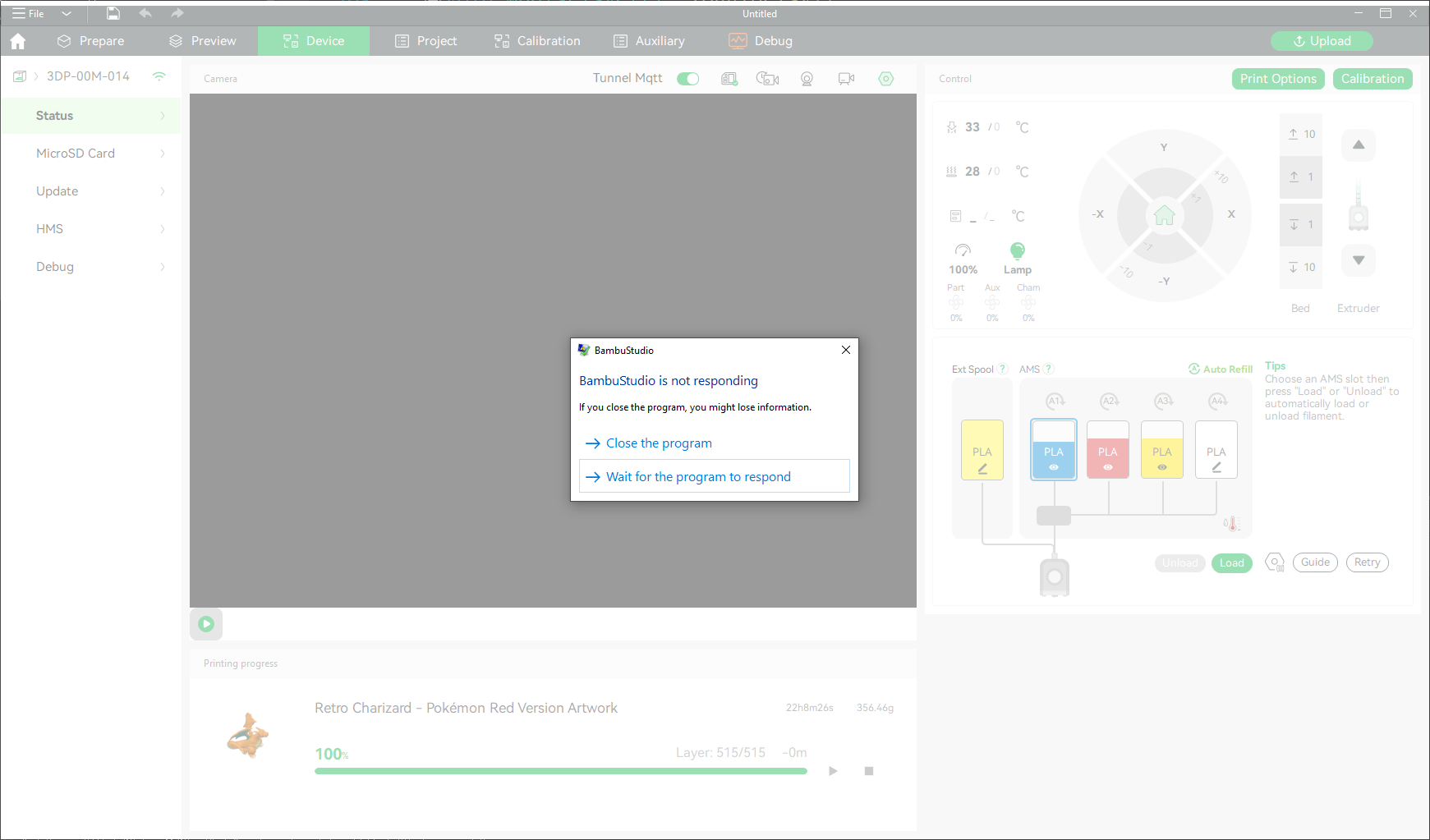
Task: Switch to the Preview tab
Action: click(203, 41)
